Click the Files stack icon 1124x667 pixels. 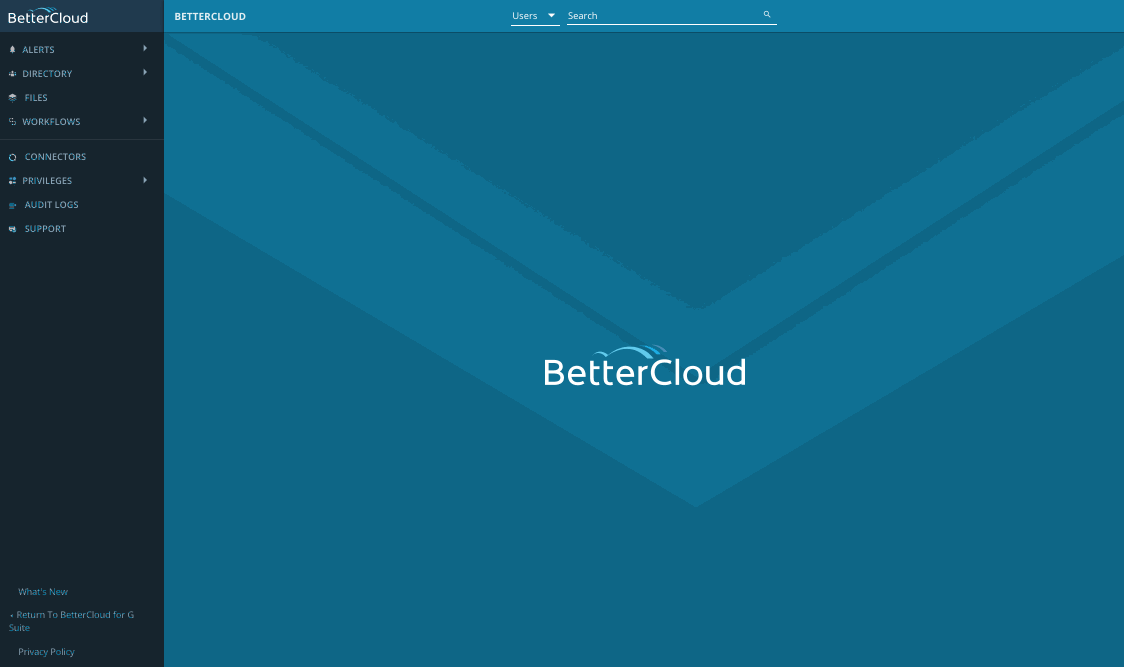coord(12,98)
